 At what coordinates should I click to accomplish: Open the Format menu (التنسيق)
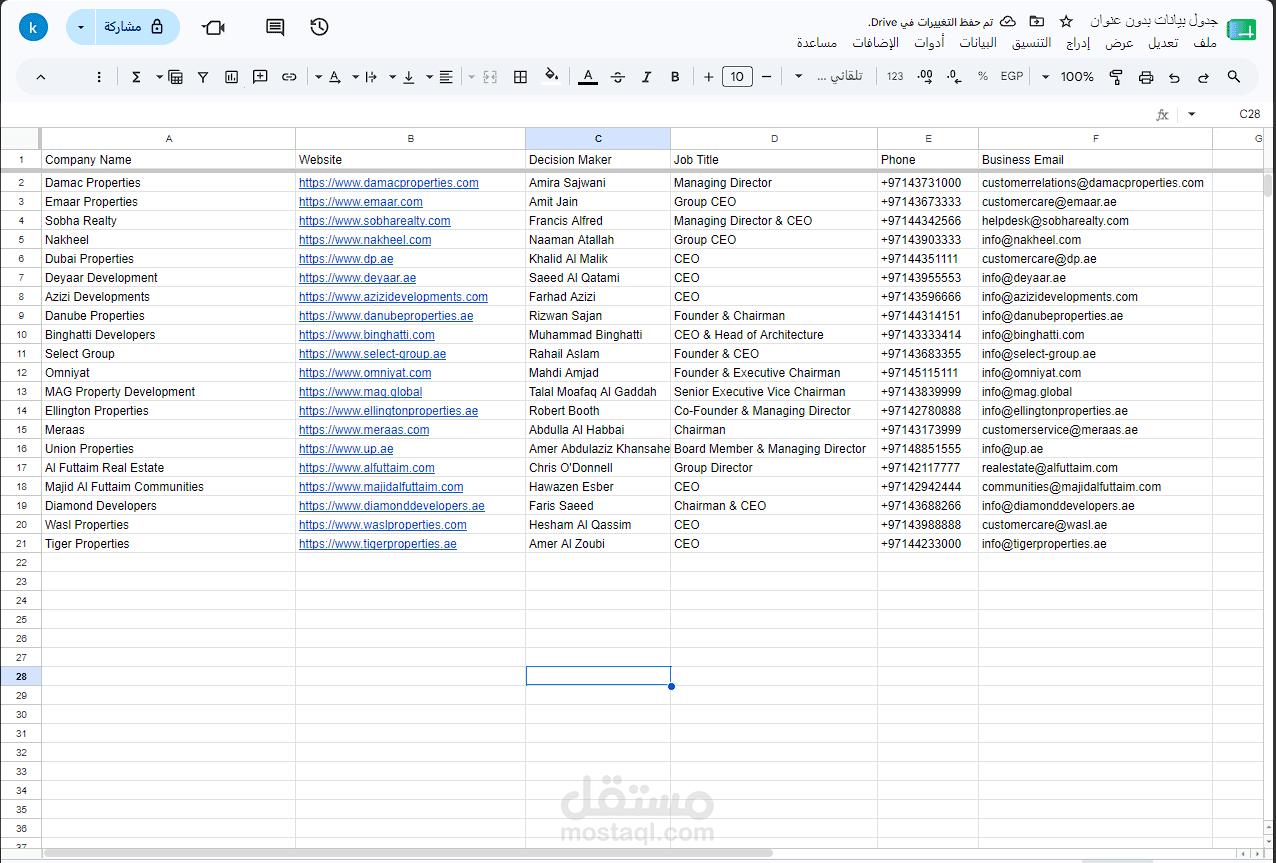point(1031,43)
